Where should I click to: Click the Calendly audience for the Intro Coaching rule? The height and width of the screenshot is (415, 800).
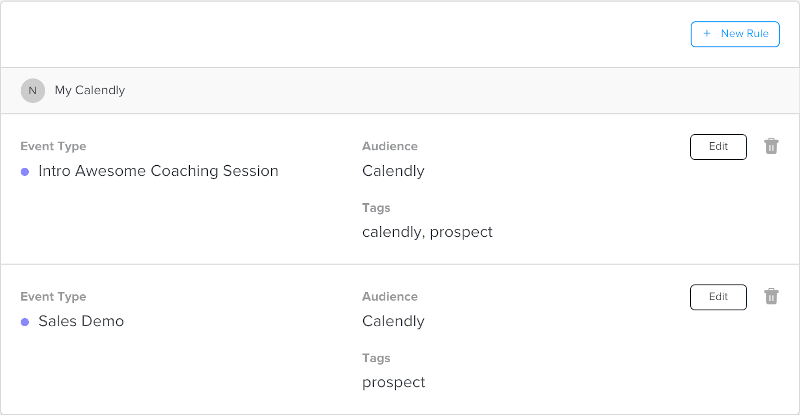pyautogui.click(x=393, y=171)
